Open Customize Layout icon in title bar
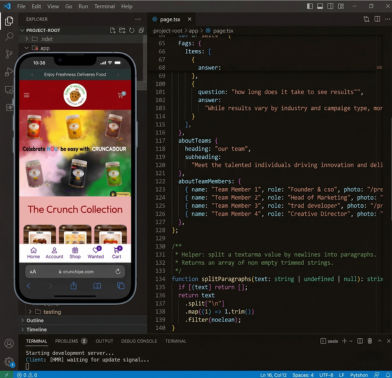Image resolution: width=392 pixels, height=378 pixels. [x=341, y=6]
